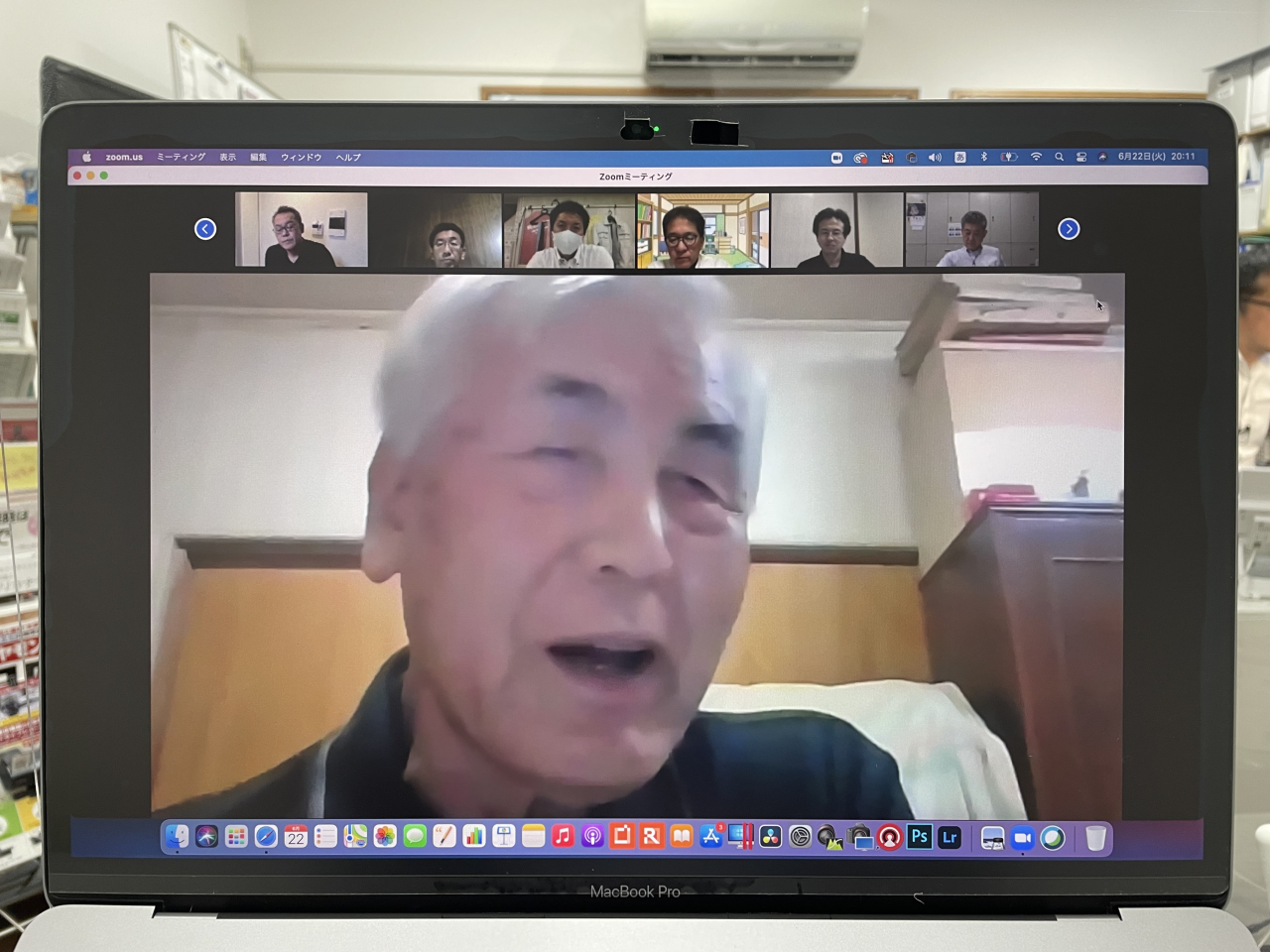Open Podcasts app in the Dock
The height and width of the screenshot is (952, 1270).
point(592,837)
